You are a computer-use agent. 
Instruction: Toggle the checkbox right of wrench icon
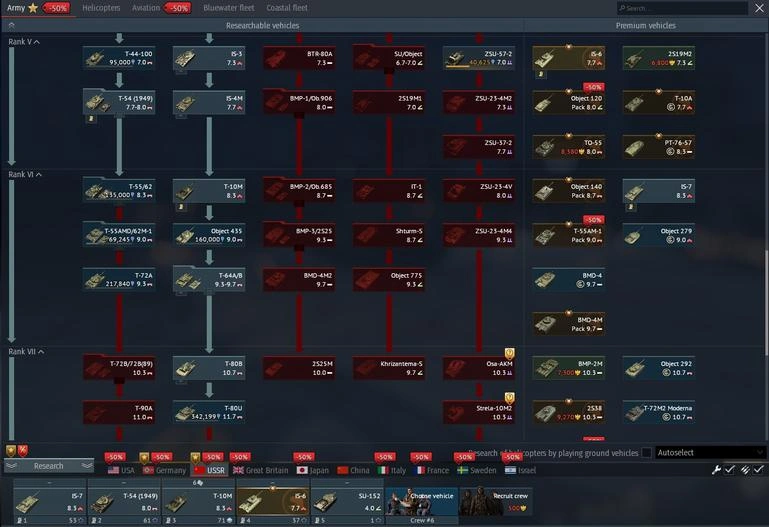[730, 470]
